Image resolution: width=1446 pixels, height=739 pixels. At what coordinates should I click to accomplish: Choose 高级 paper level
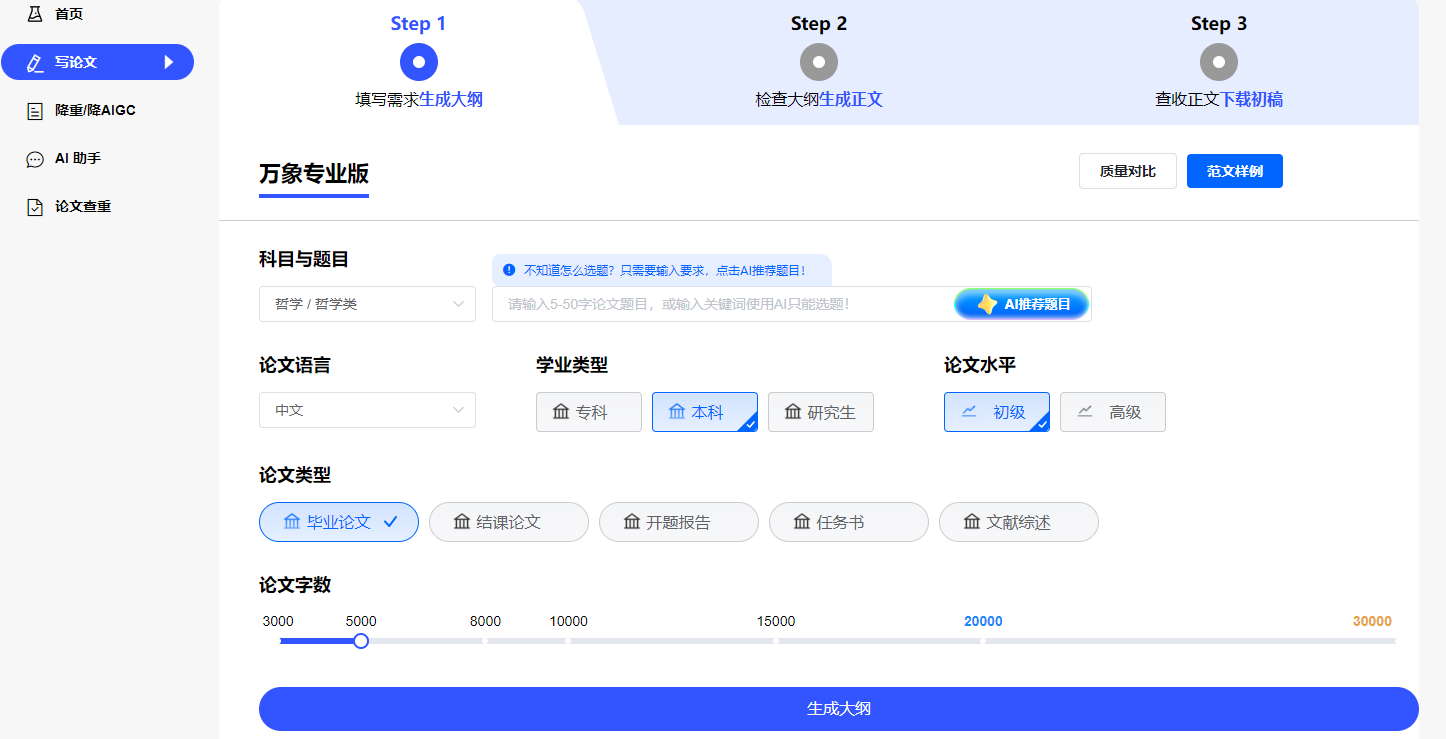click(x=1113, y=412)
